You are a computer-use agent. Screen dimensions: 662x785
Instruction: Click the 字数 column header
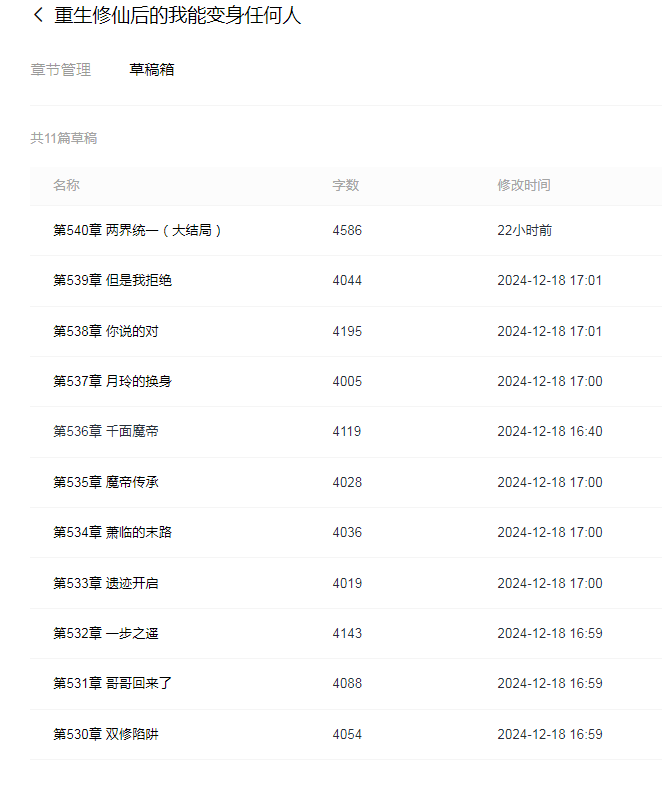[x=346, y=185]
